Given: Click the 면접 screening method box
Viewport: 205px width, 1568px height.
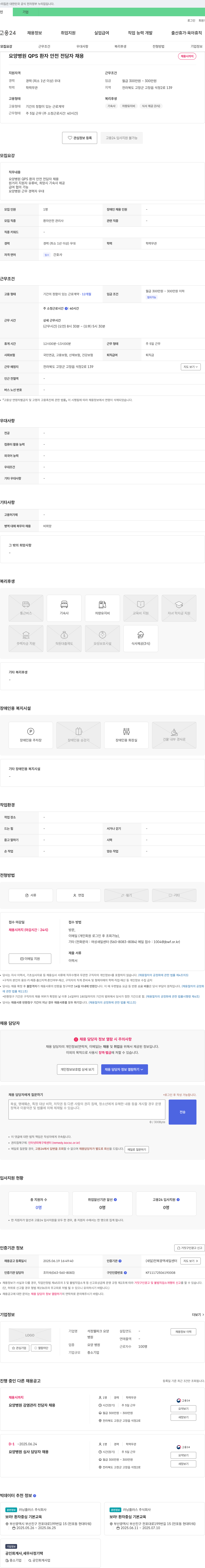Looking at the screenshot, I should coord(78,895).
